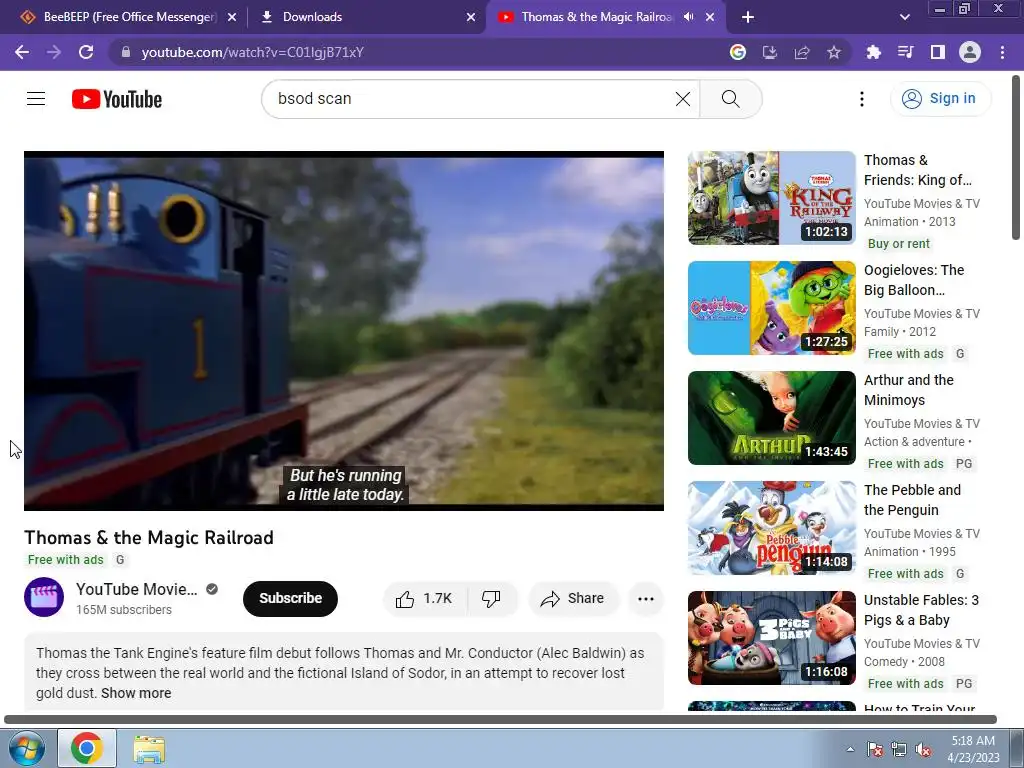Open the YouTube hamburger guide menu
This screenshot has height=768, width=1024.
tap(36, 99)
